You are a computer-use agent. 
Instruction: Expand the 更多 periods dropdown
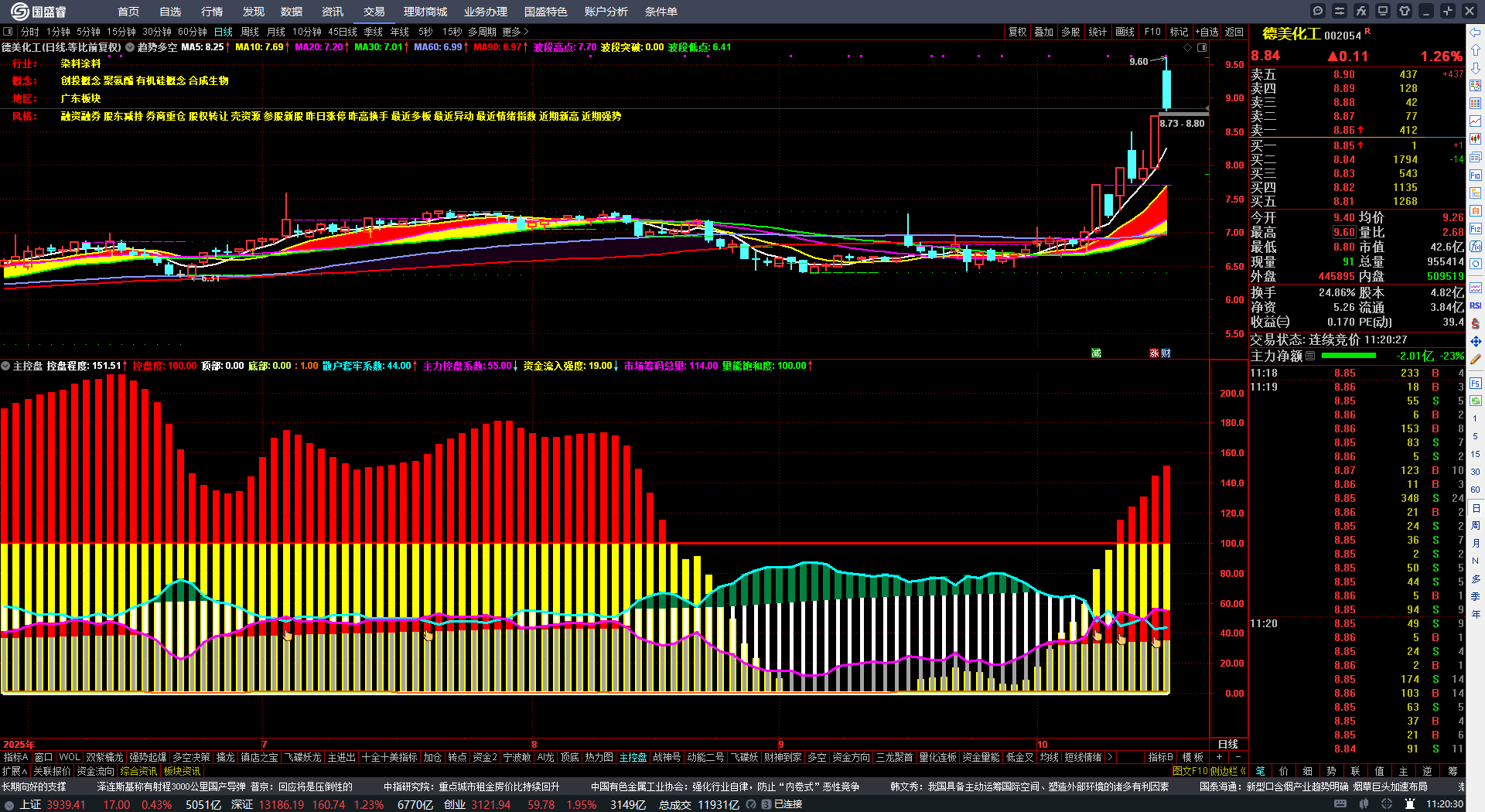515,32
